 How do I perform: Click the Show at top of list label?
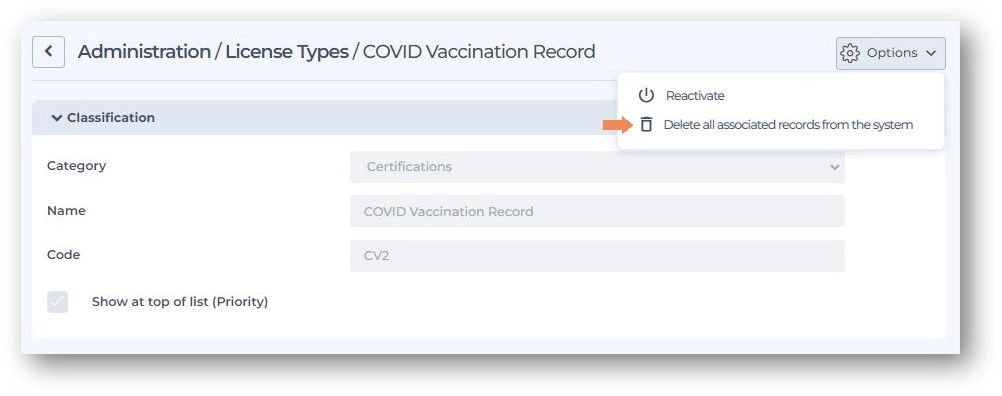(180, 302)
